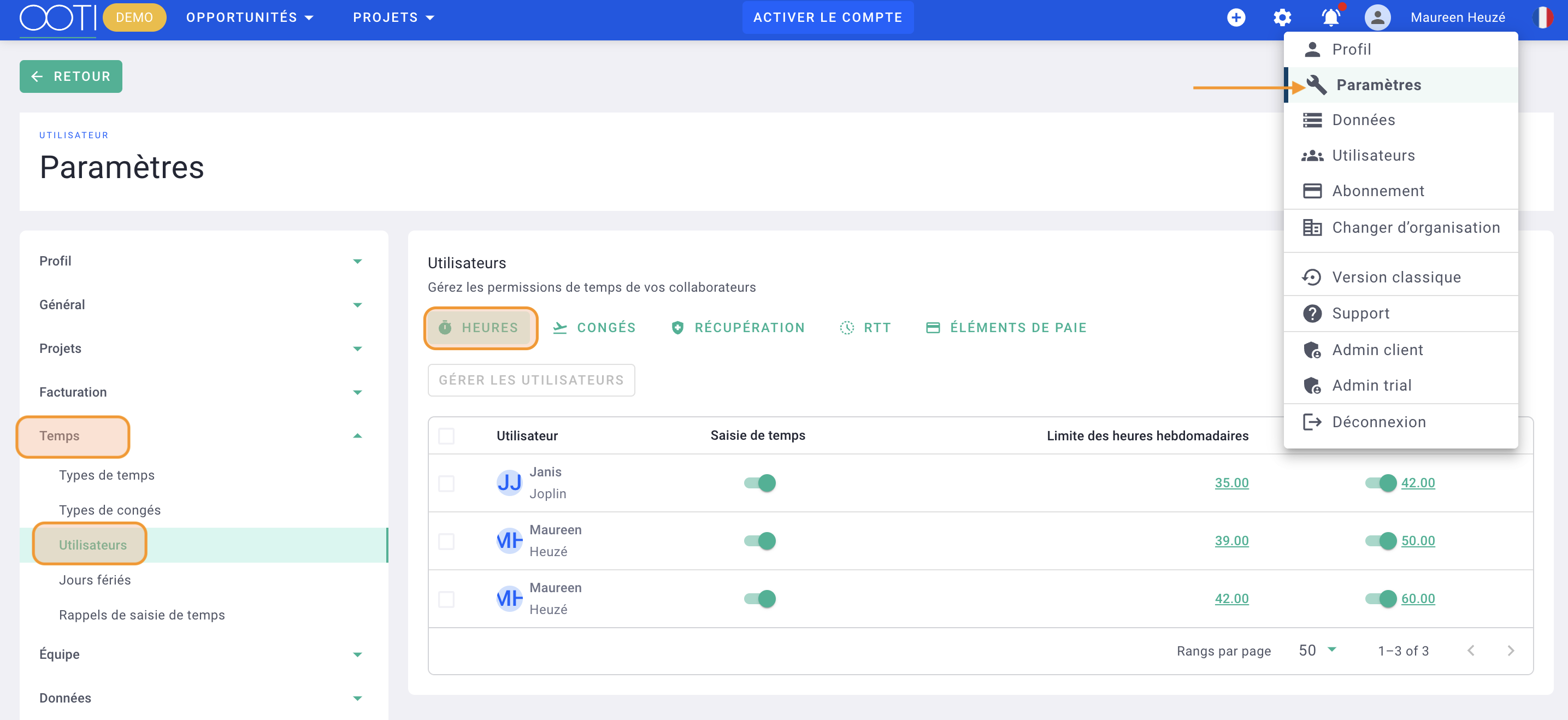Open weekly limit 35.00 link for Janis
Viewport: 1568px width, 720px height.
1231,483
